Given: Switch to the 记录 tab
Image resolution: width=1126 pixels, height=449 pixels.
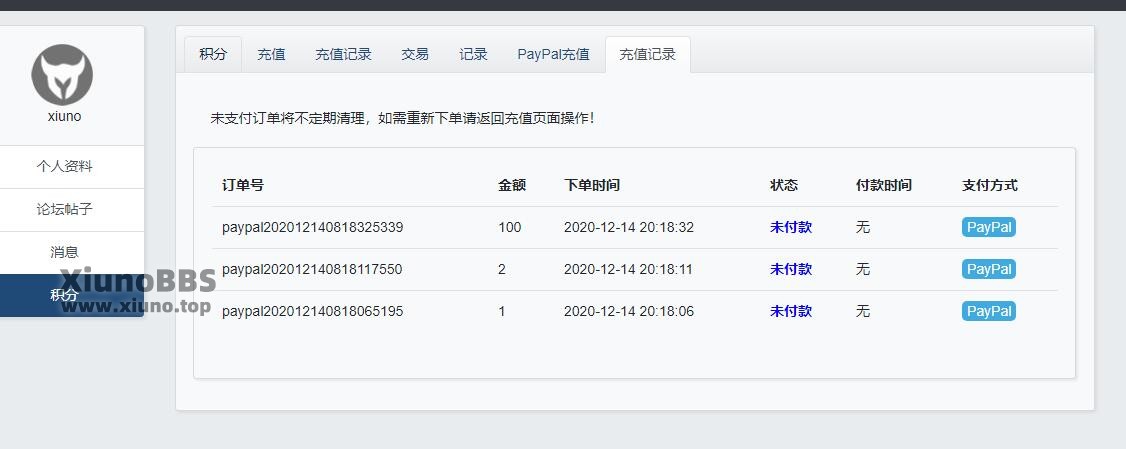Looking at the screenshot, I should coord(473,55).
